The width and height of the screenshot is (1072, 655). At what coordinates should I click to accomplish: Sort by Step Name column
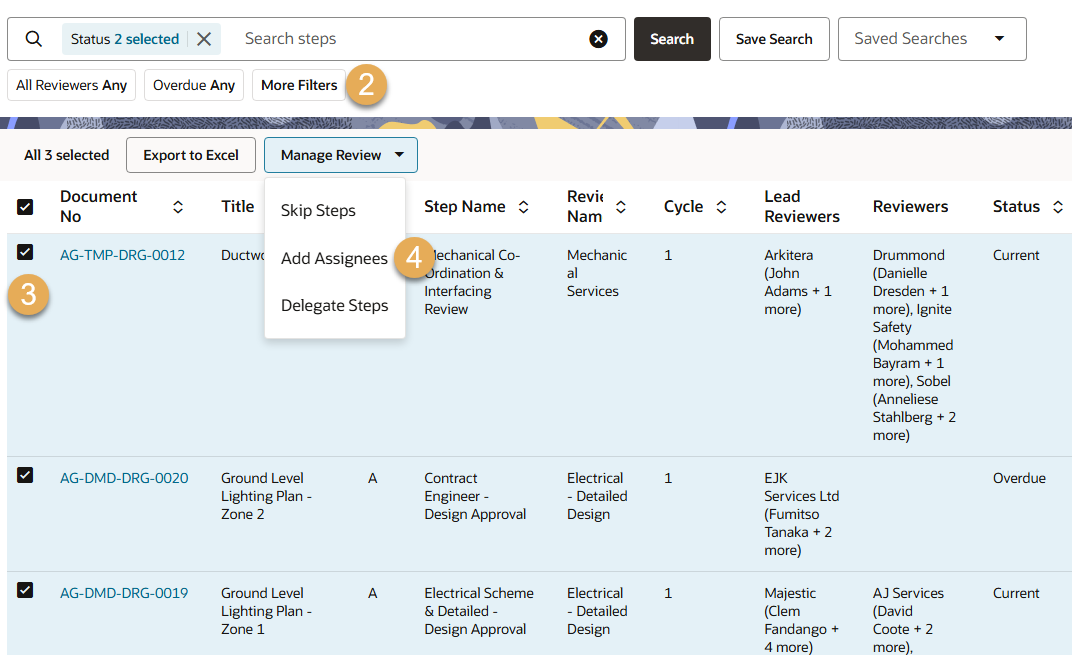[523, 207]
